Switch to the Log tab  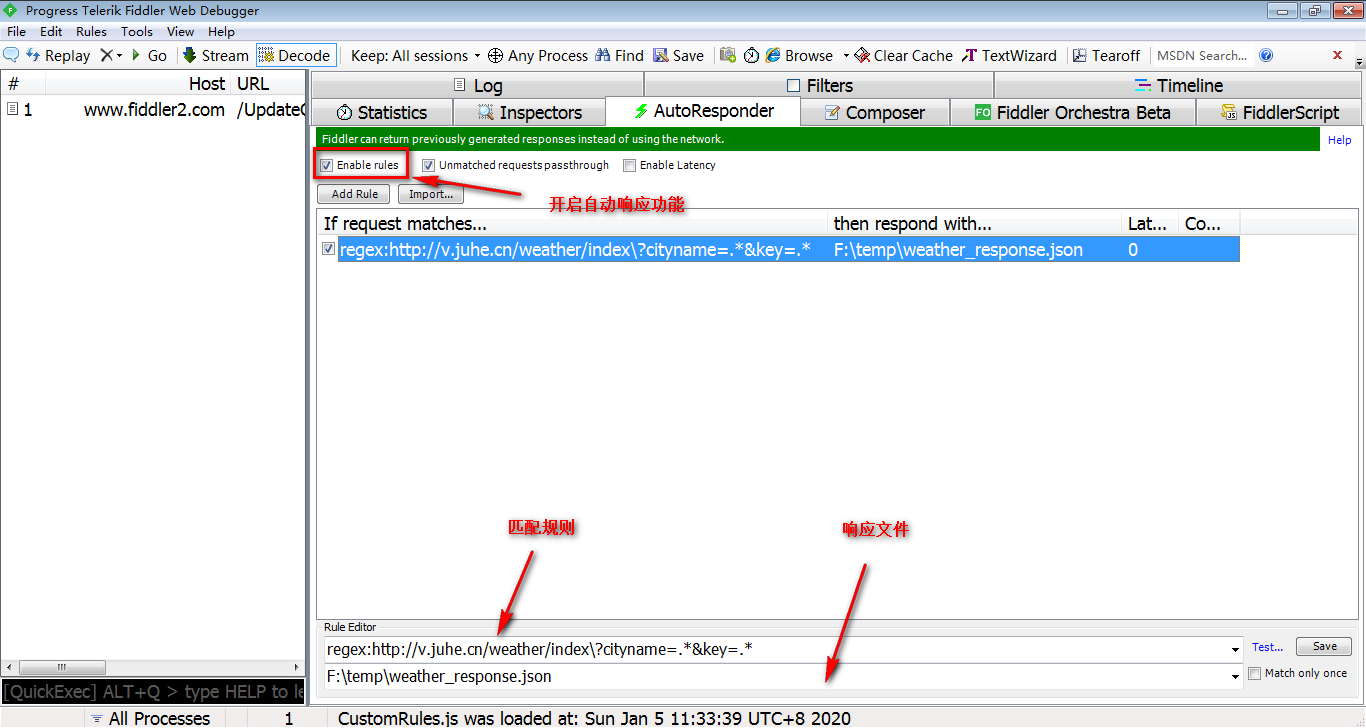[477, 85]
